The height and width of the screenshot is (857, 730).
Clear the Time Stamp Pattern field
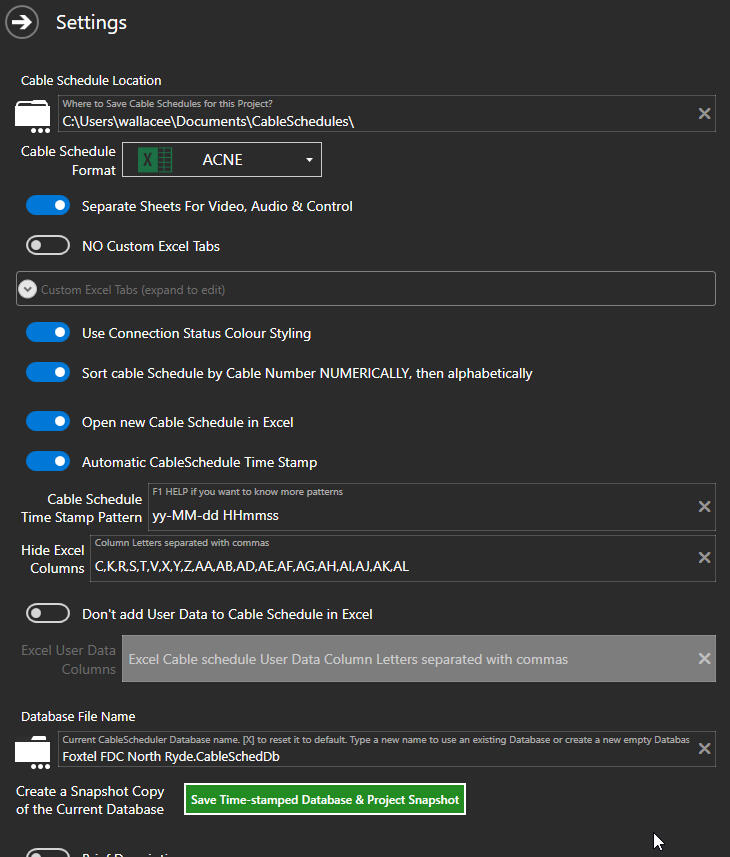click(x=704, y=507)
